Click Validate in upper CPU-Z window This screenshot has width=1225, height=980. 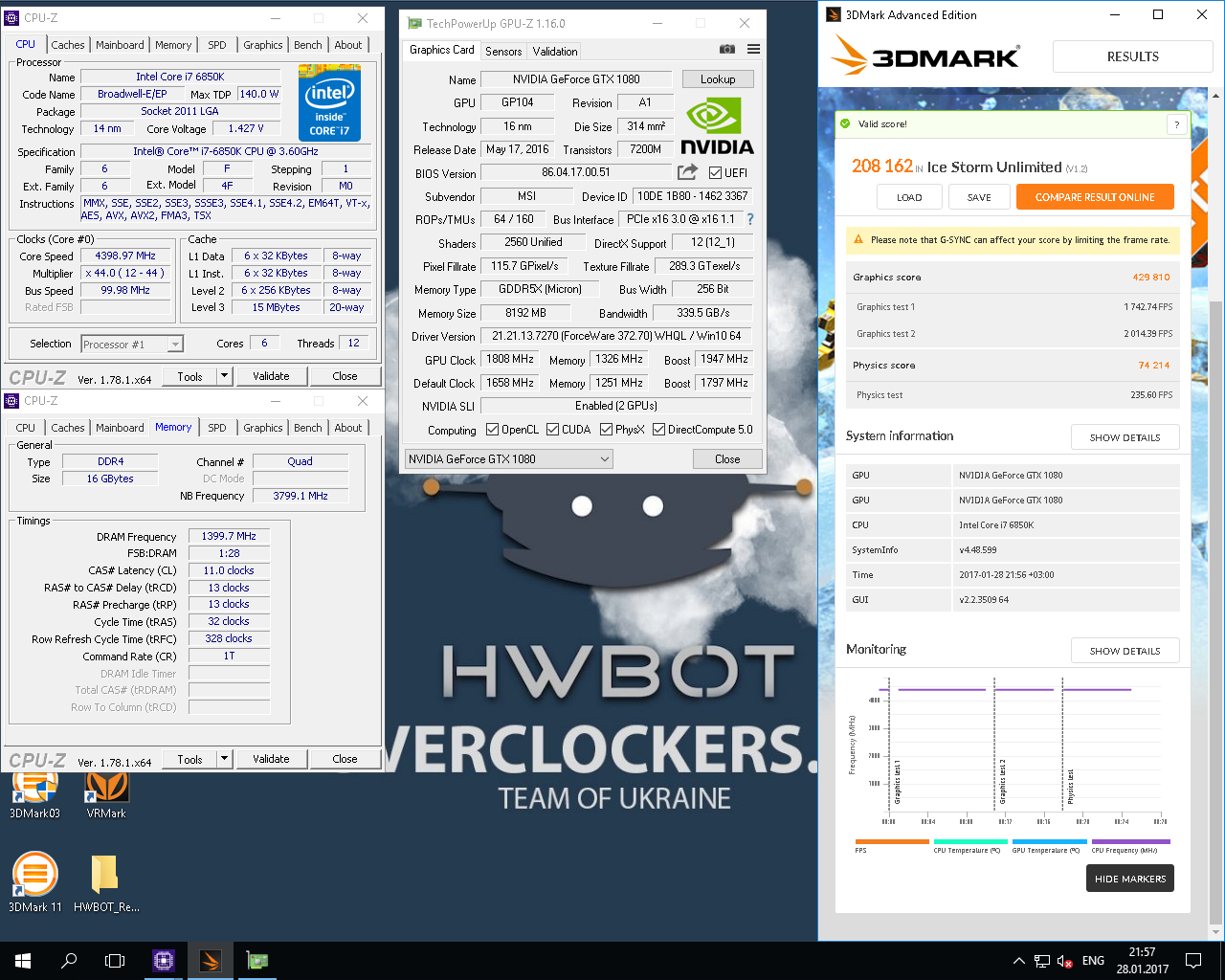coord(271,376)
